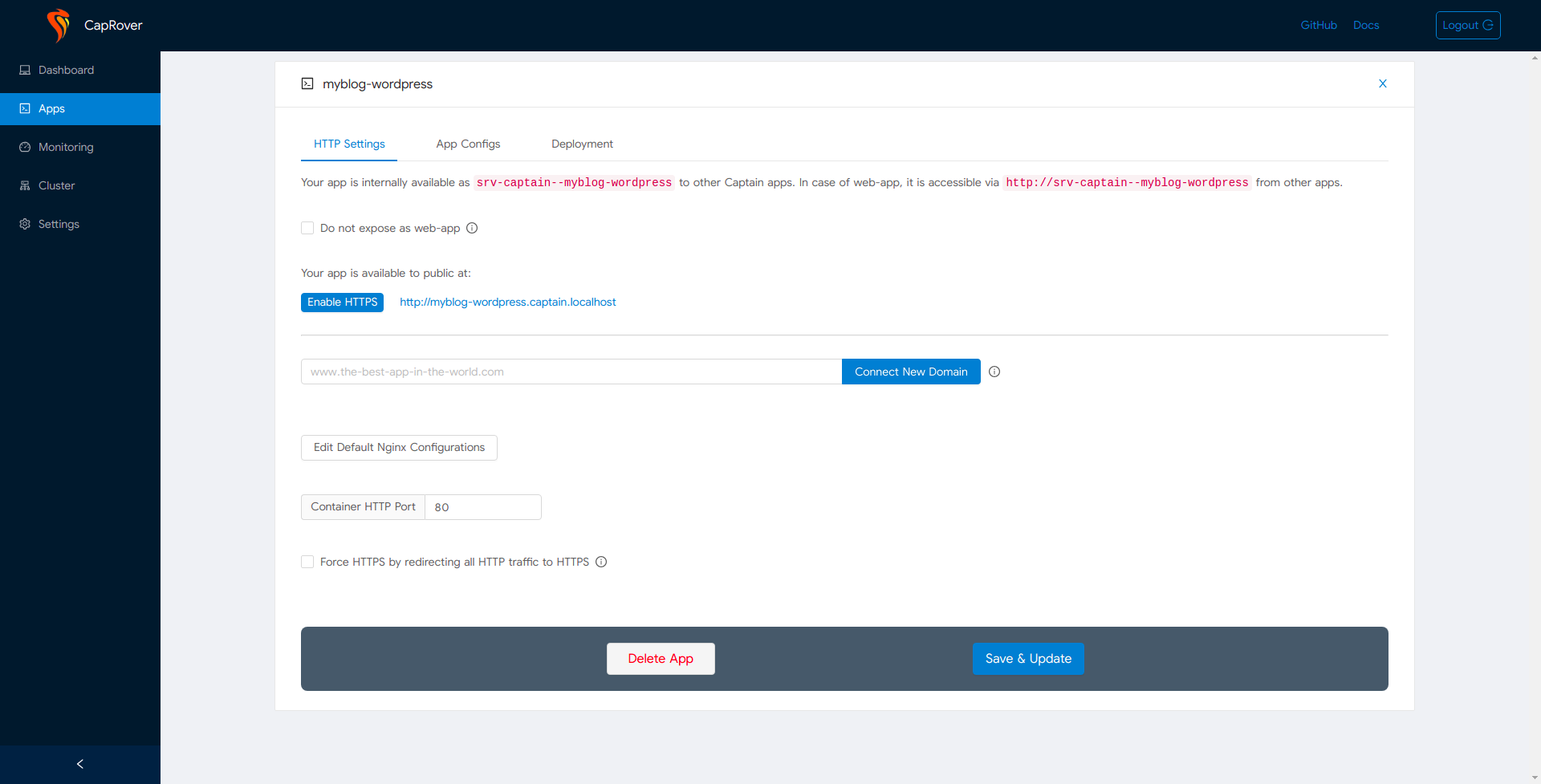Click the app icon beside myblog-wordpress title

coord(307,83)
